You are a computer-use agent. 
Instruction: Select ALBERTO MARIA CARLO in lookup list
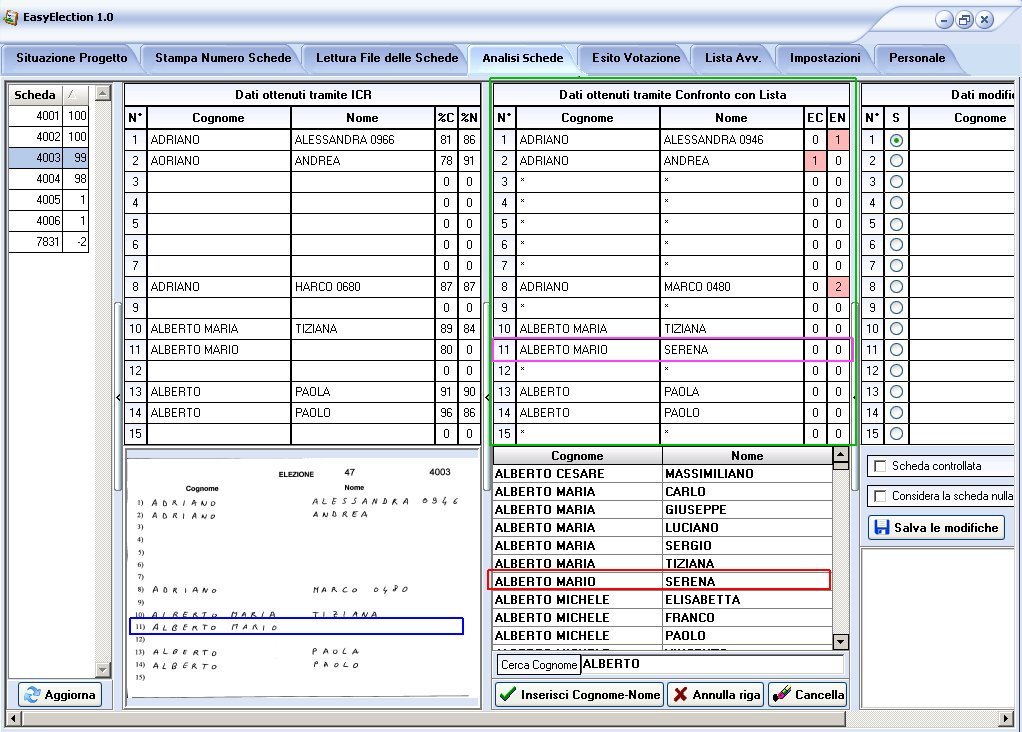pyautogui.click(x=663, y=491)
